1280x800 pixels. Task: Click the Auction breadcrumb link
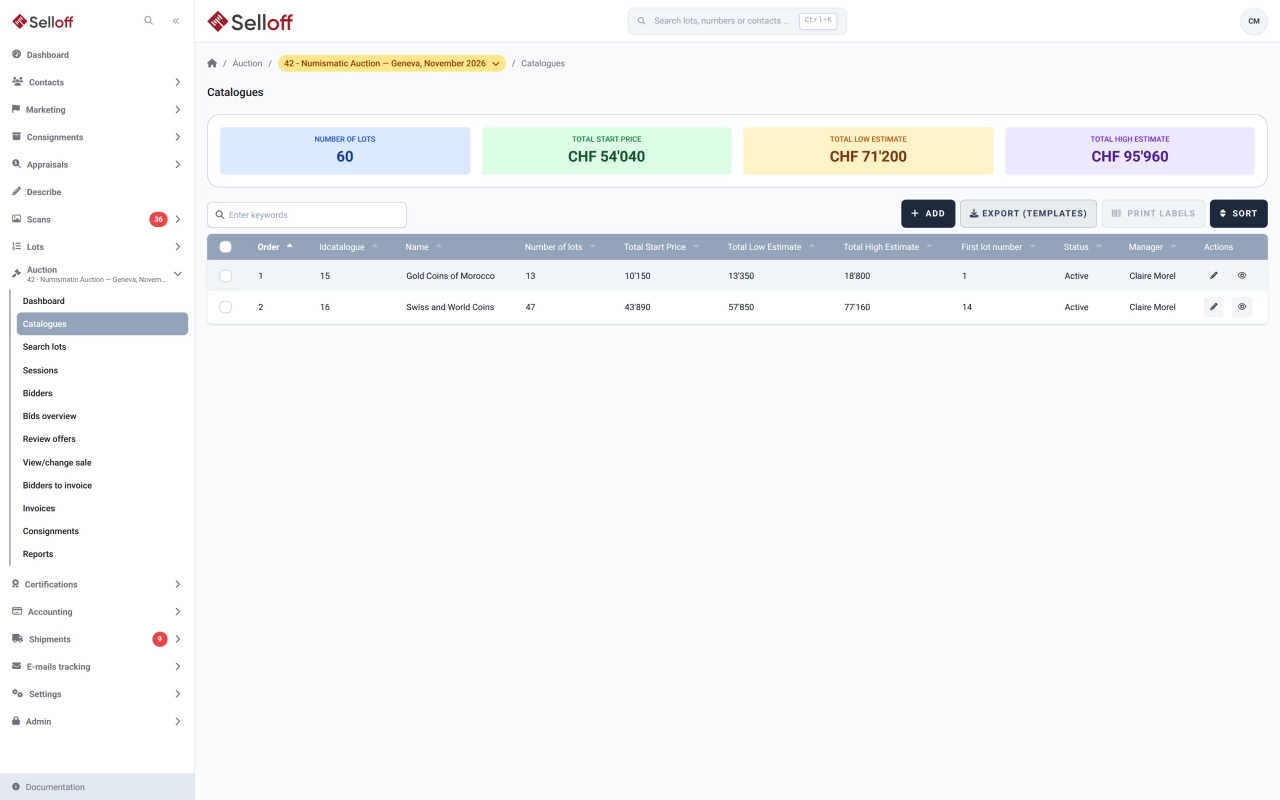pos(247,63)
